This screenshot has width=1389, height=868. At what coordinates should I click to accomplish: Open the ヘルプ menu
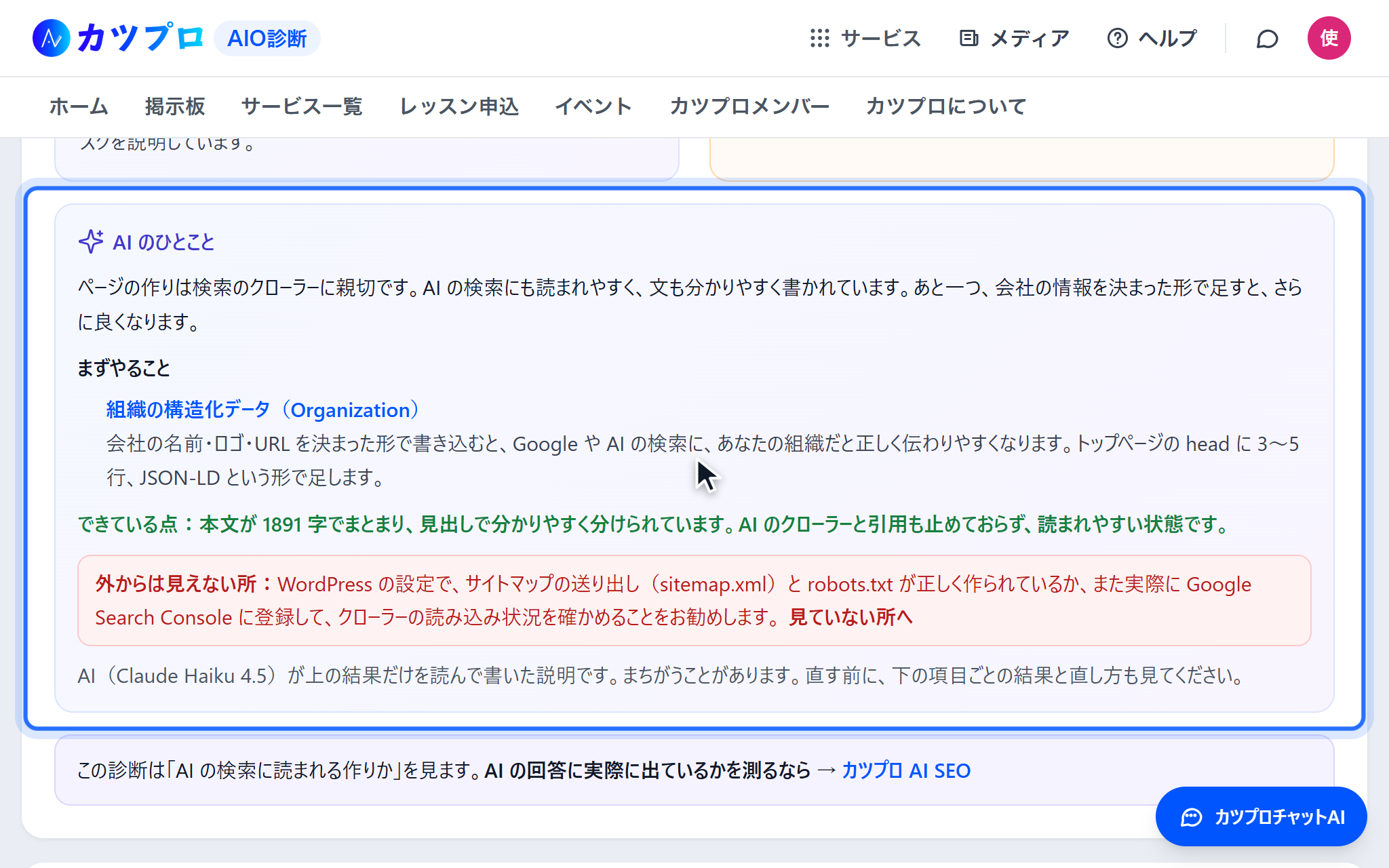pyautogui.click(x=1152, y=38)
